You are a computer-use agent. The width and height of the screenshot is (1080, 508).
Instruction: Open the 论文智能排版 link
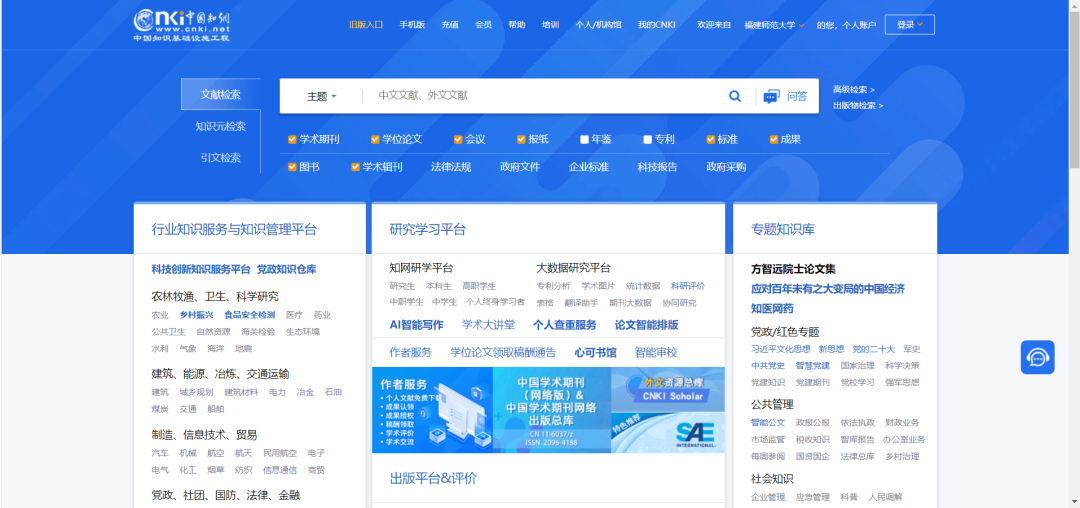pos(647,325)
